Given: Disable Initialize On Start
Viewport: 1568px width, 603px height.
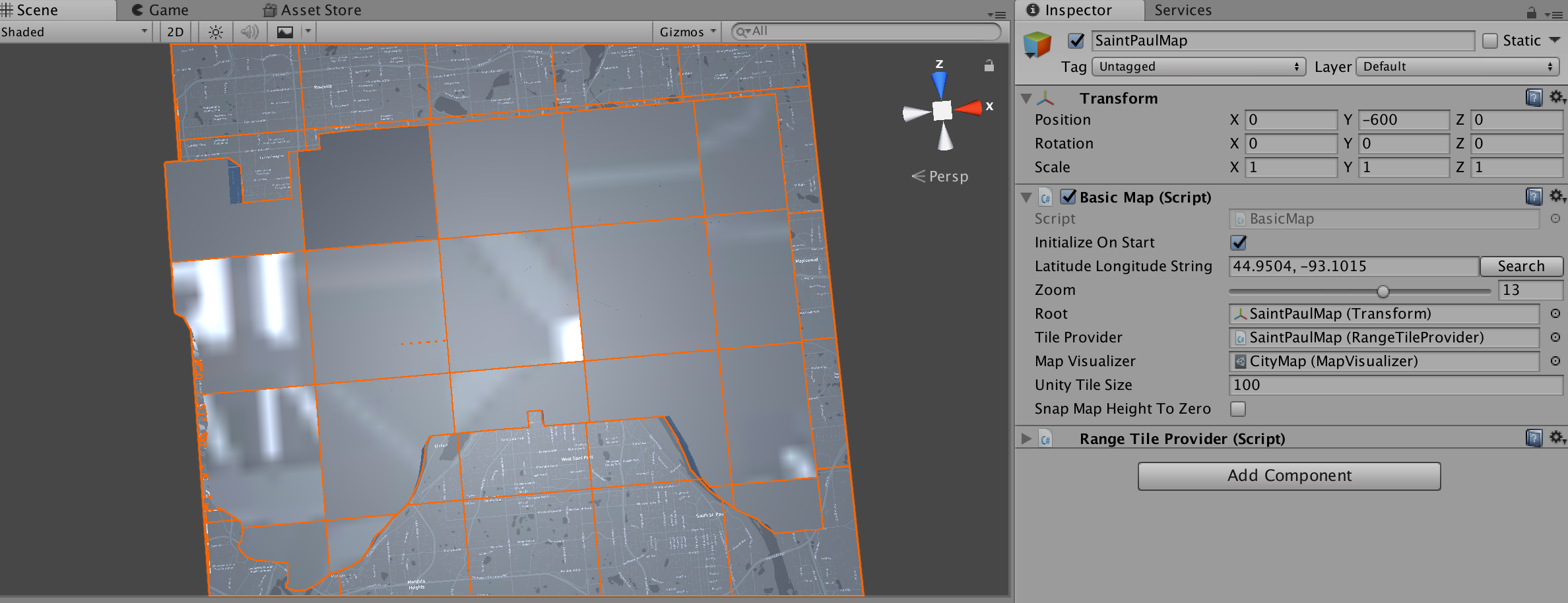Looking at the screenshot, I should pos(1237,242).
